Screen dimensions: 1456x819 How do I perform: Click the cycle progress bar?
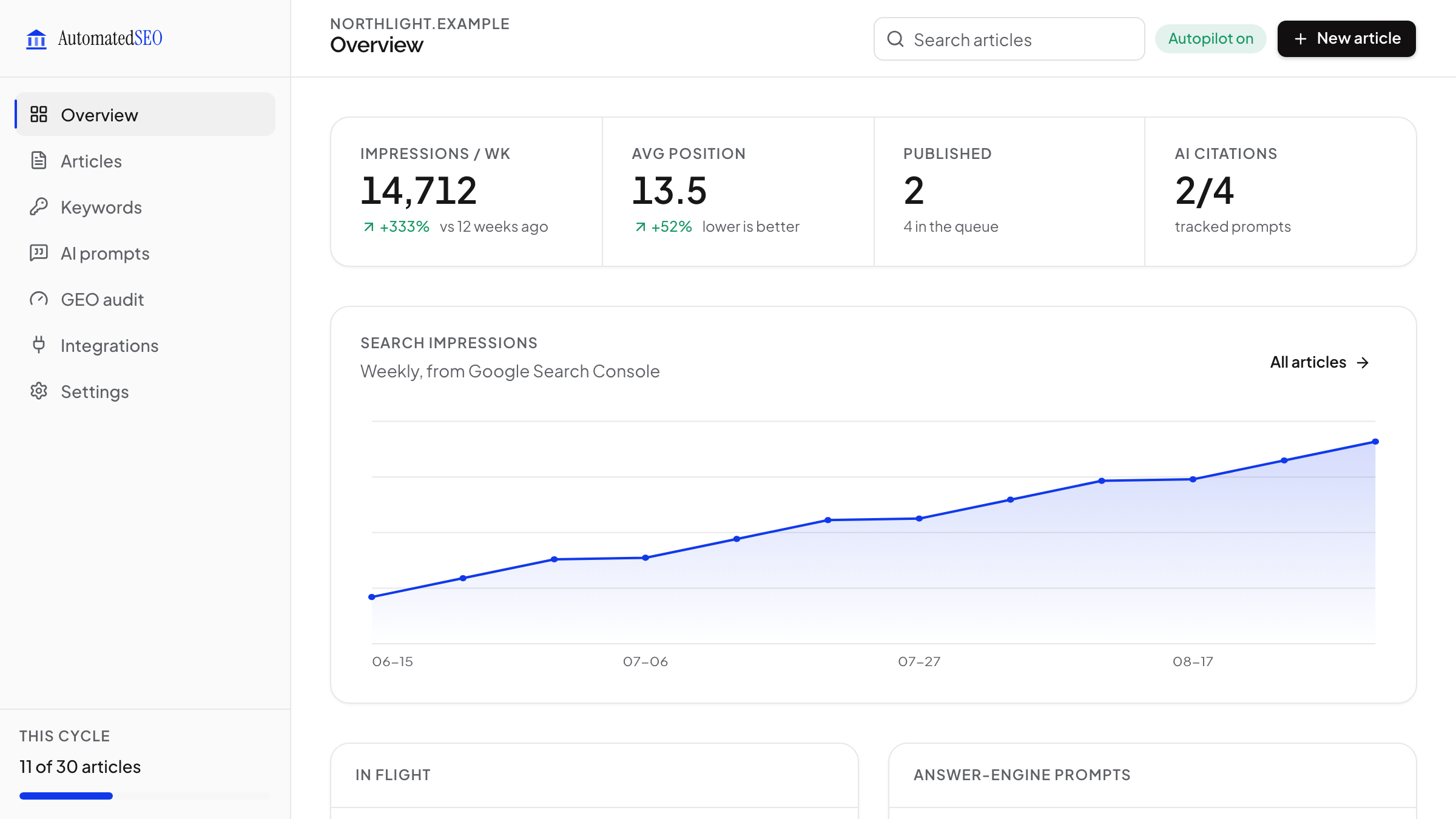[144, 796]
